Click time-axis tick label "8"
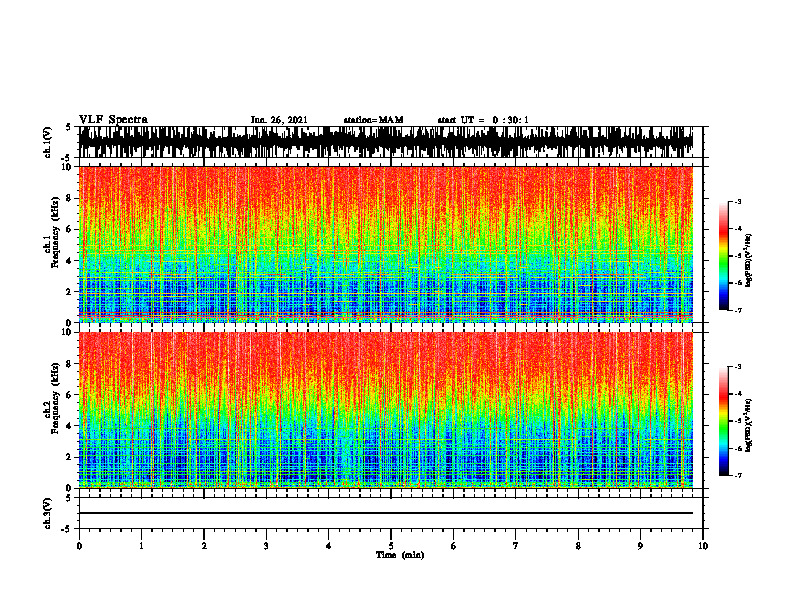This screenshot has height=612, width=792. (x=578, y=546)
